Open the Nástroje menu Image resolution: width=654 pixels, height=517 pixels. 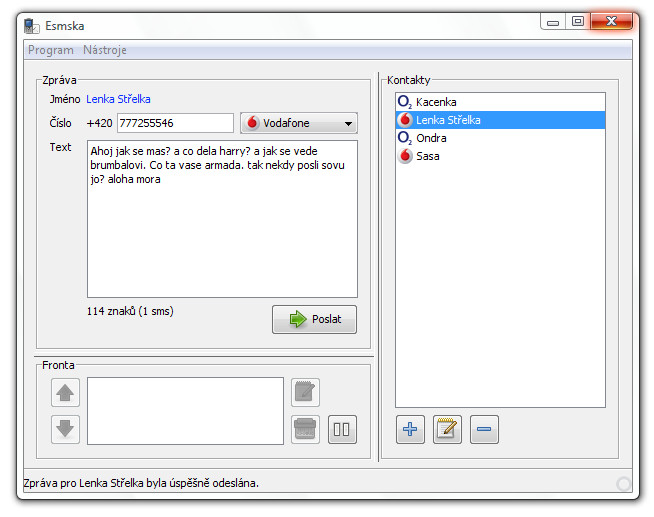click(105, 50)
